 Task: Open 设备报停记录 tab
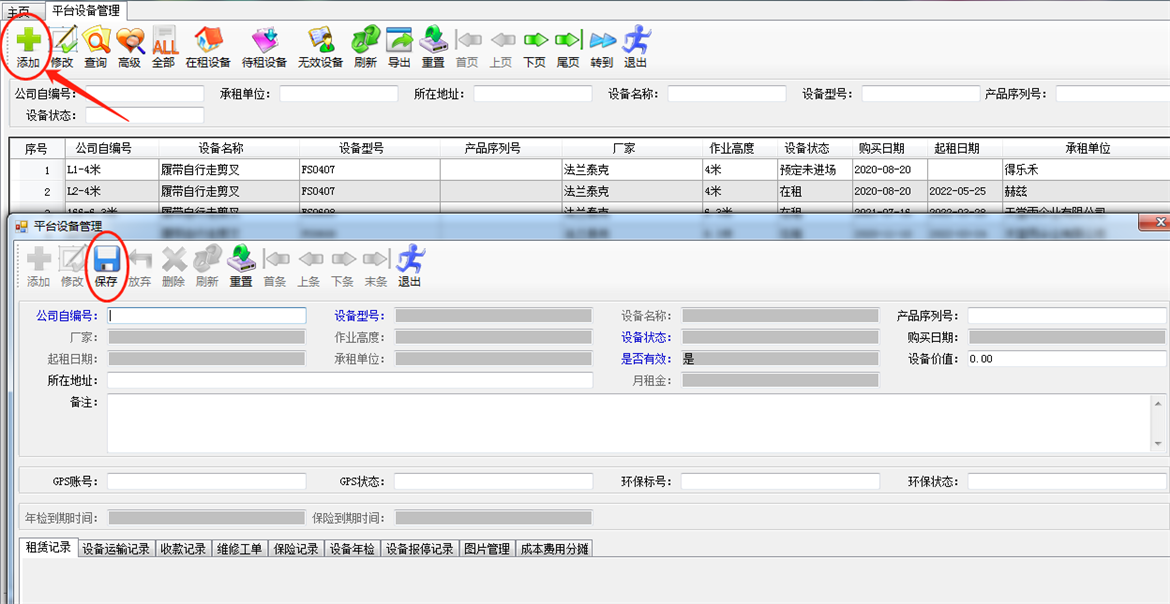coord(420,549)
